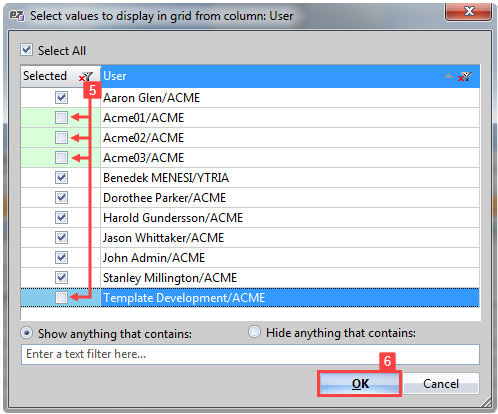Select the Dorothee Parker/ACME row text
The width and height of the screenshot is (498, 414).
coord(165,198)
